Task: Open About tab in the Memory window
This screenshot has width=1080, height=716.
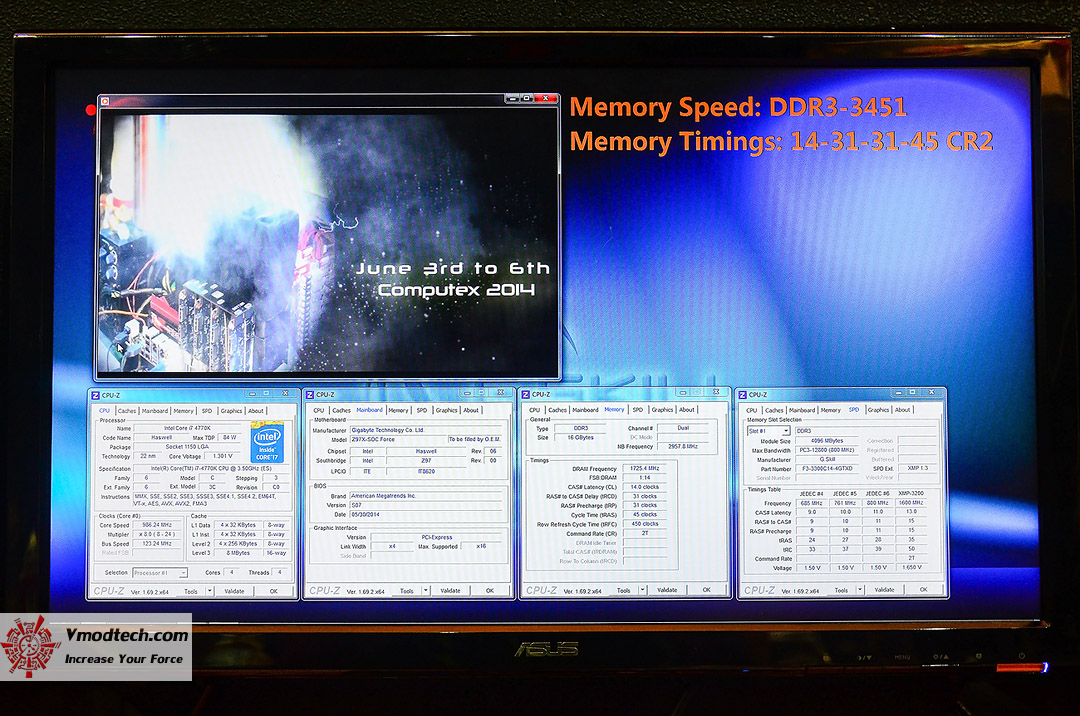Action: (687, 410)
